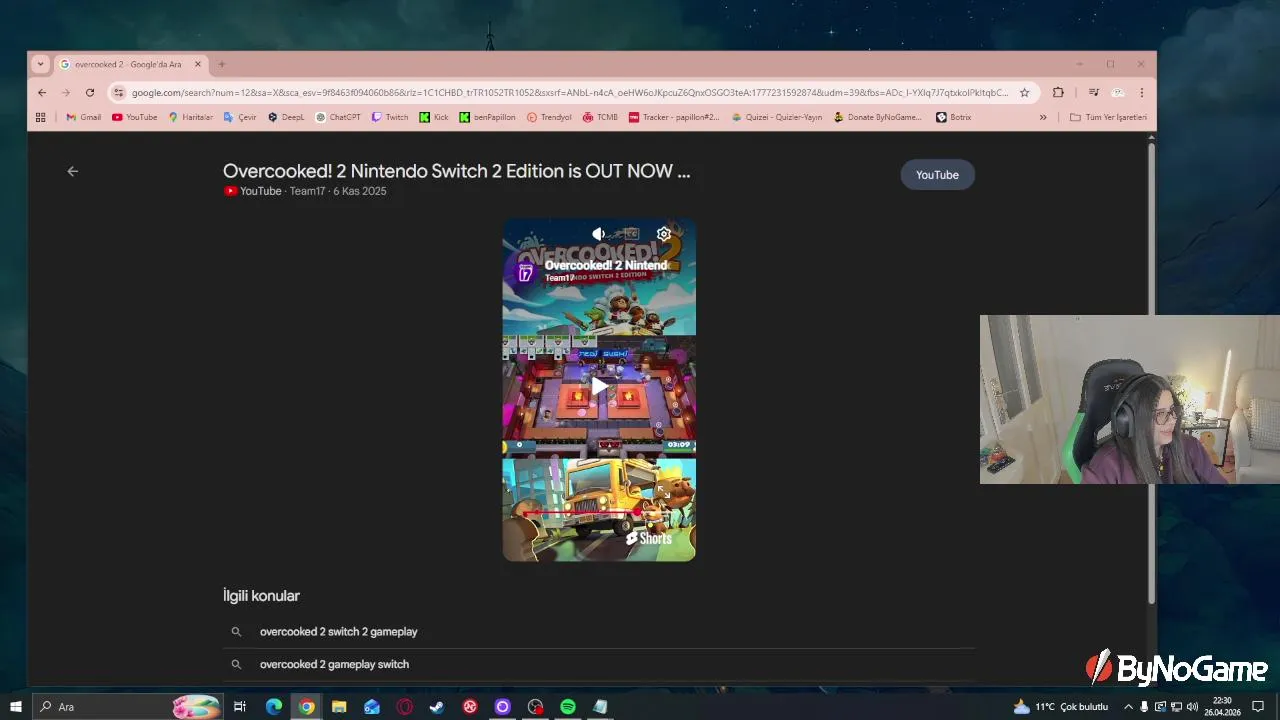The image size is (1280, 720).
Task: Open the notification center icon
Action: click(x=1258, y=707)
